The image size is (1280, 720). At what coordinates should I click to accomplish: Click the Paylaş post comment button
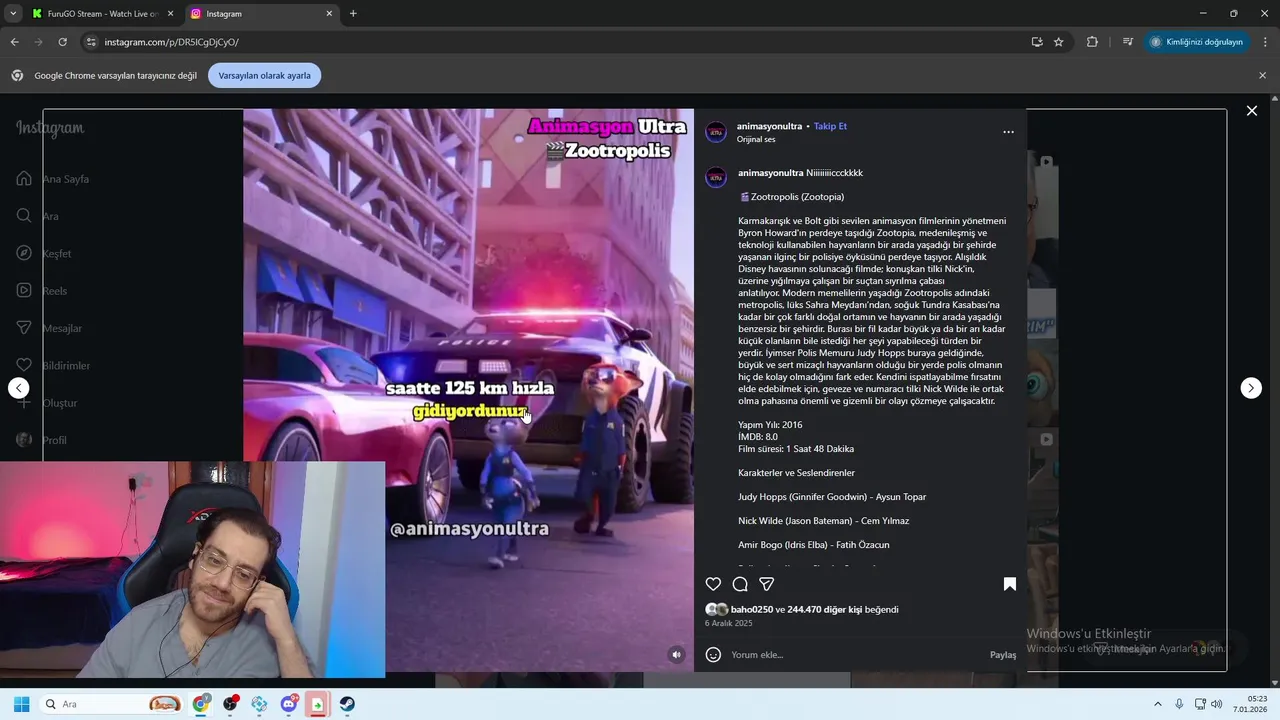[1003, 655]
